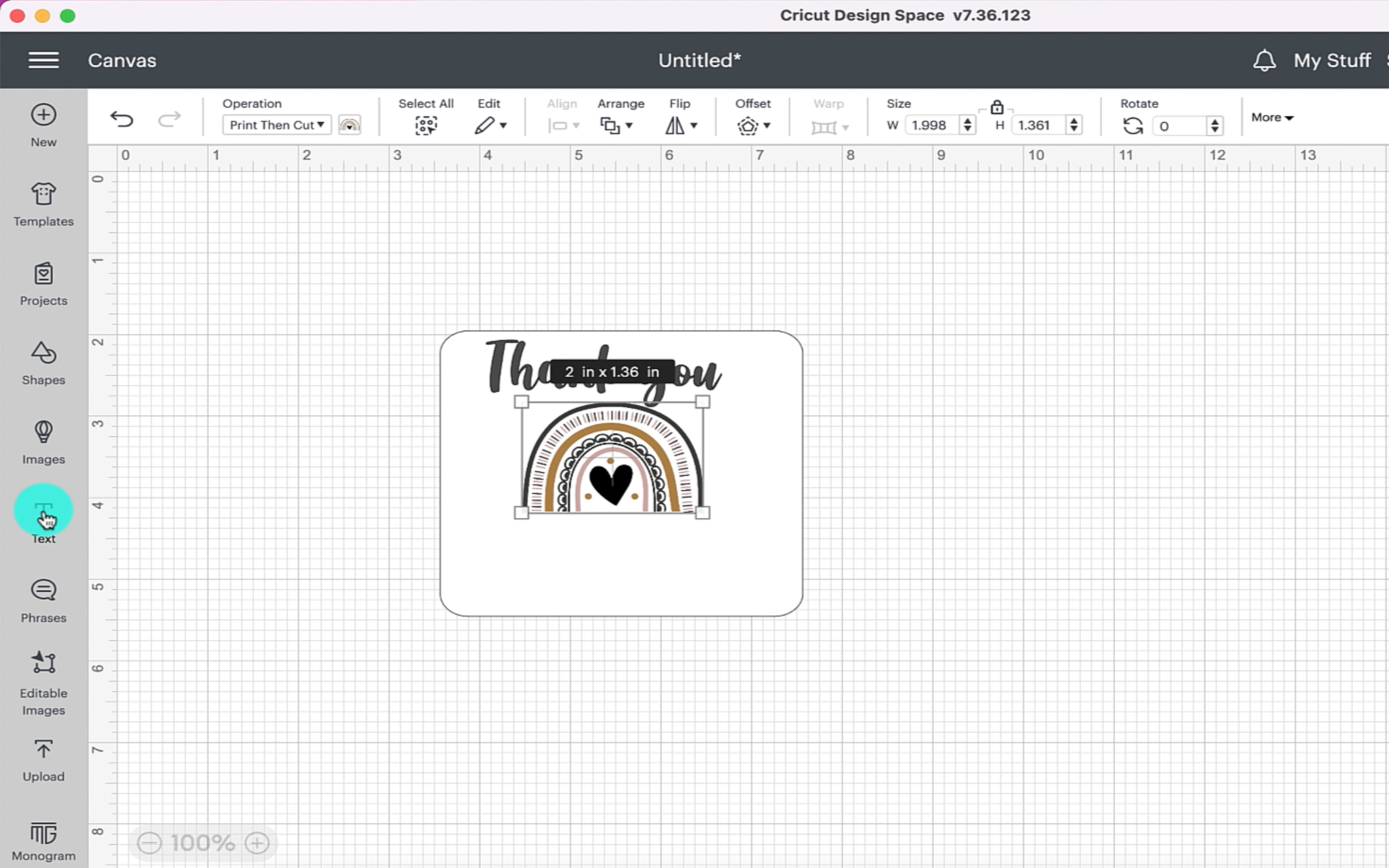The height and width of the screenshot is (868, 1389).
Task: Open the Operation Print Then Cut dropdown
Action: [x=276, y=125]
